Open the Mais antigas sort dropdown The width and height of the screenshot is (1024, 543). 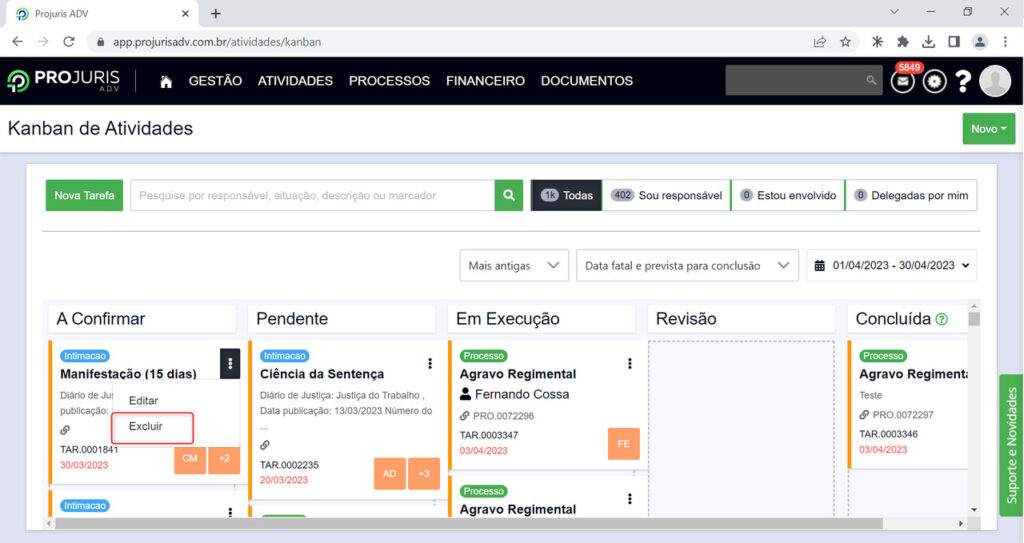pyautogui.click(x=514, y=265)
